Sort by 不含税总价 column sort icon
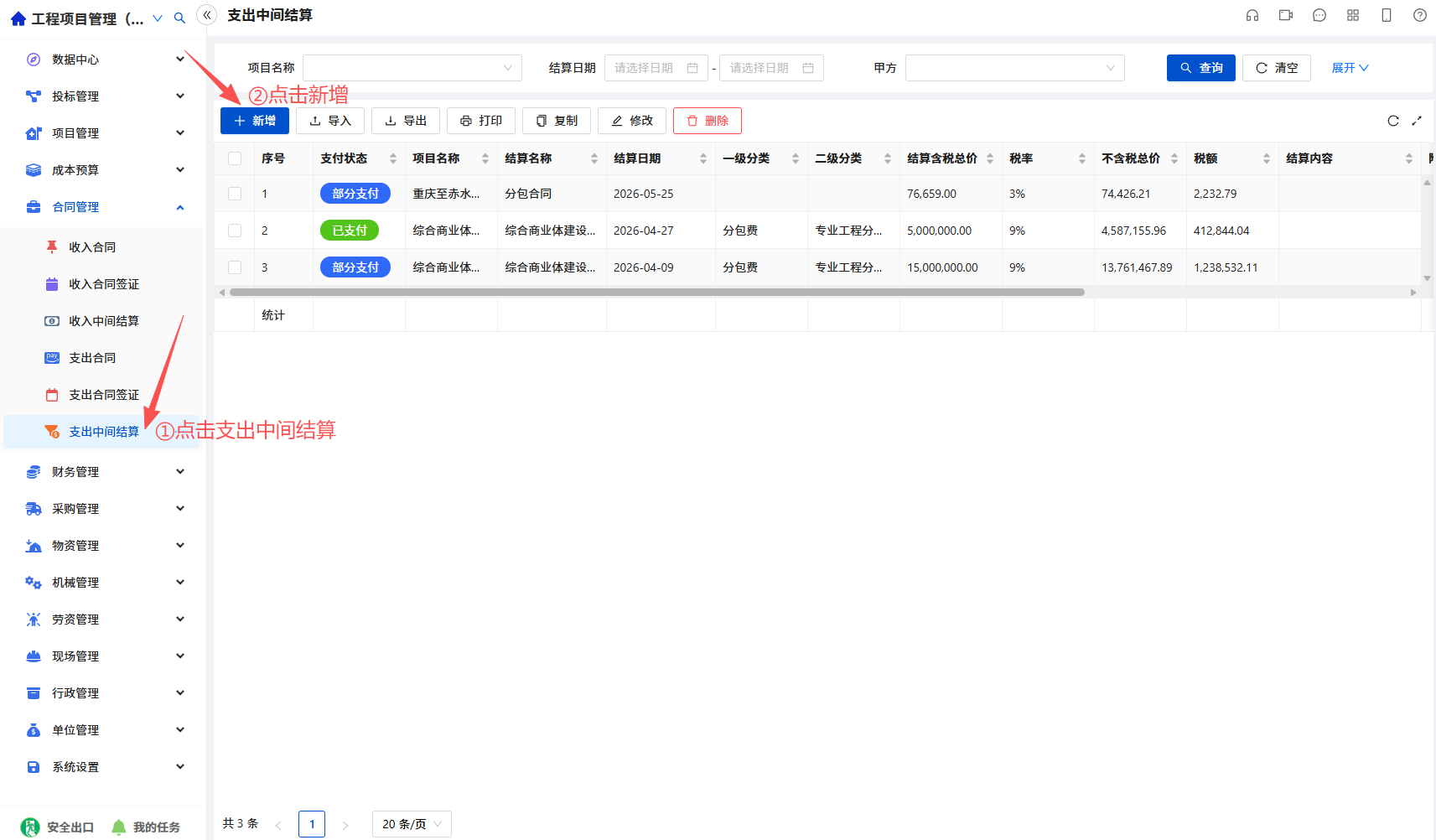The width and height of the screenshot is (1436, 840). click(1174, 158)
